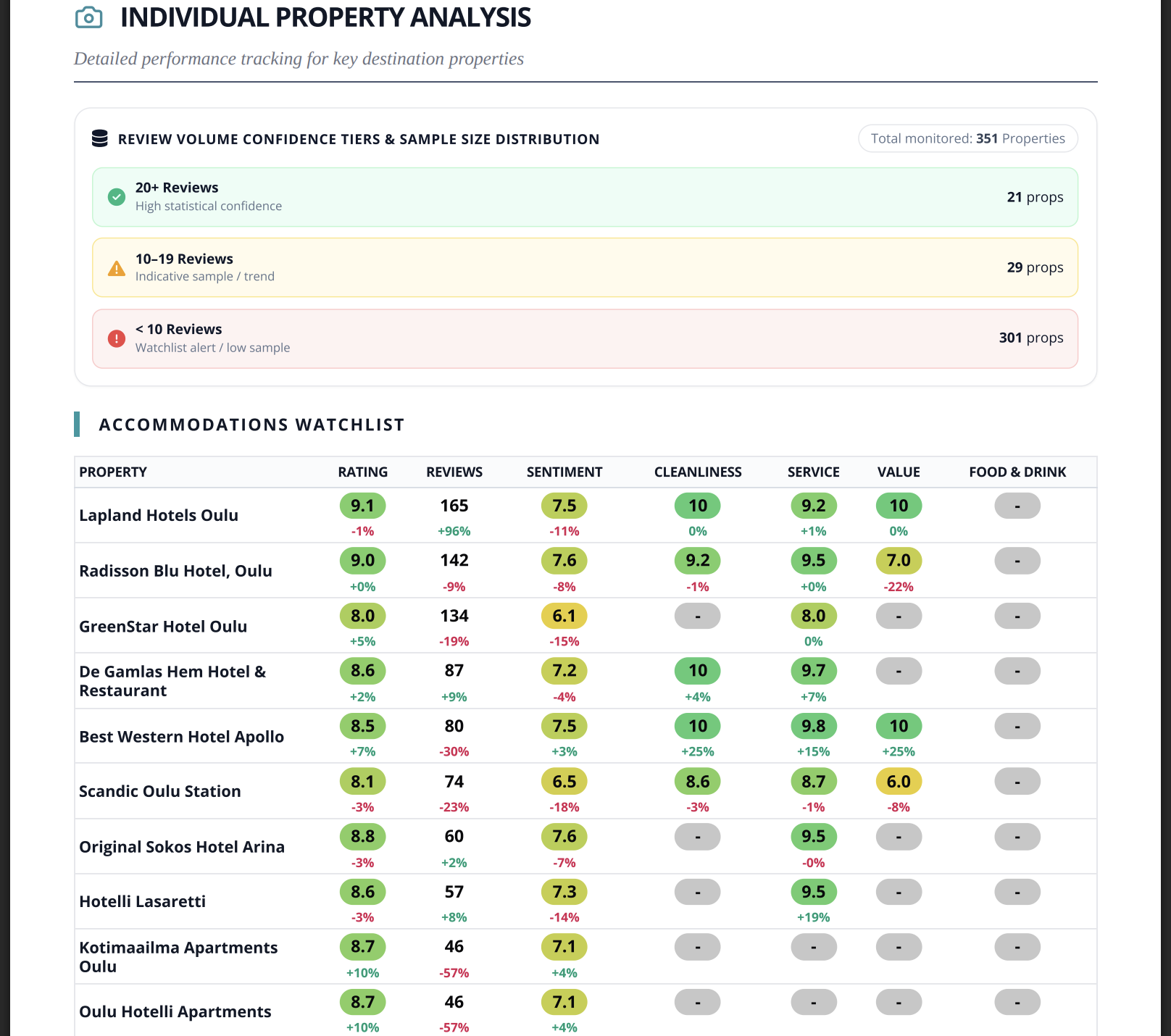
Task: Click Best Western 9.8 service badge
Action: pyautogui.click(x=814, y=726)
